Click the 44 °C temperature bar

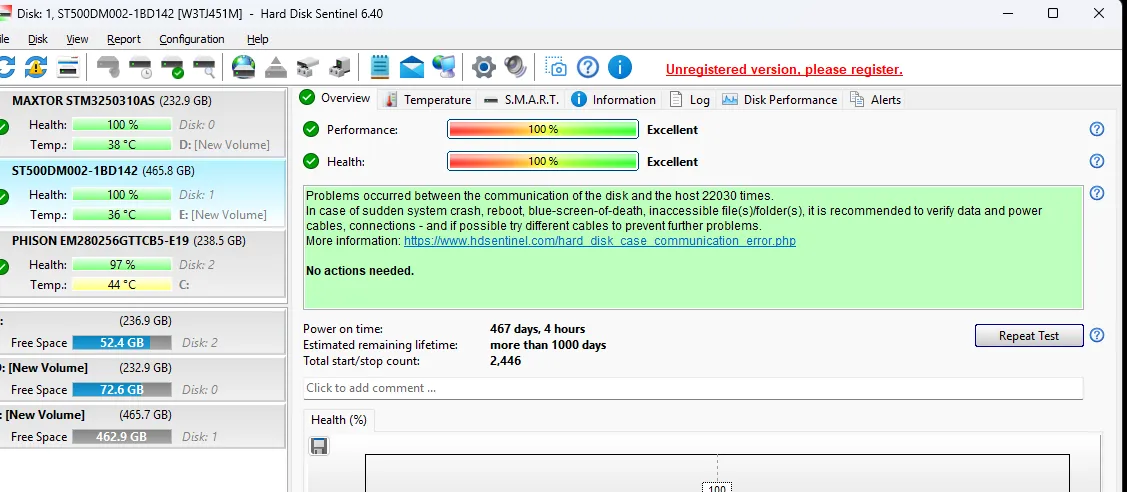122,284
